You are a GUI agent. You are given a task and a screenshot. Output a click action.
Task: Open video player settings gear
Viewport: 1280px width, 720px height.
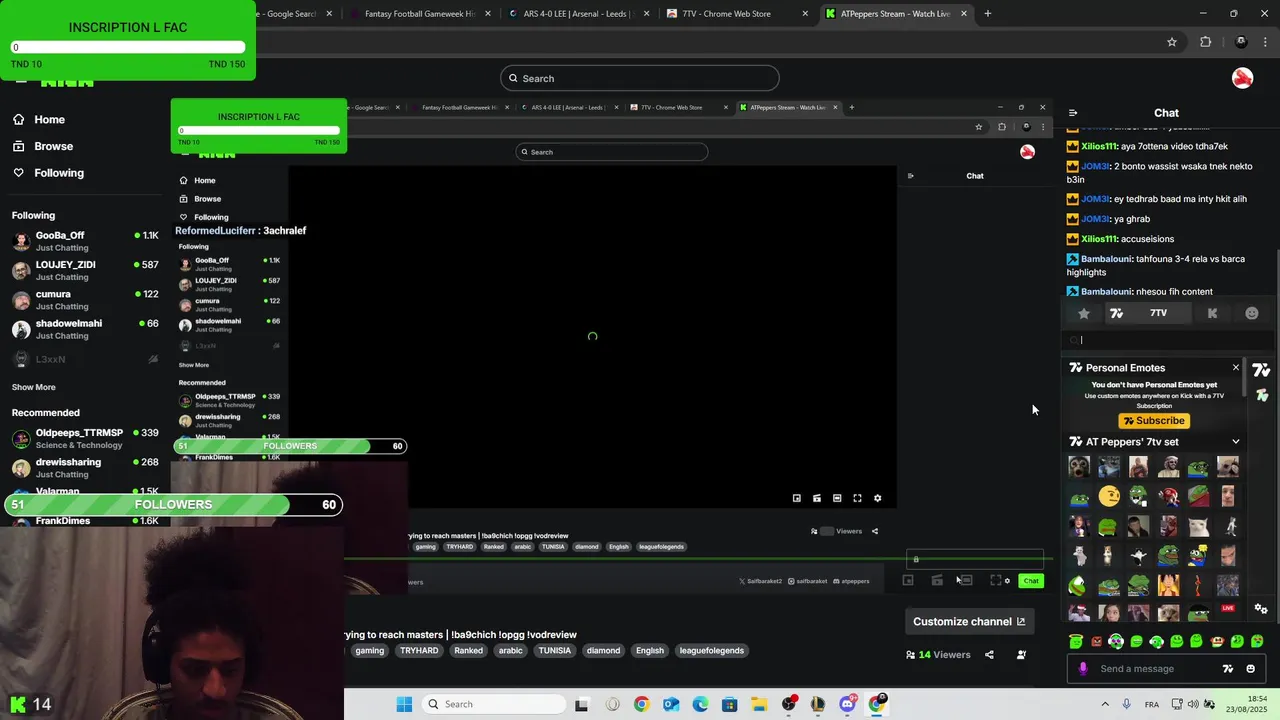[x=877, y=498]
